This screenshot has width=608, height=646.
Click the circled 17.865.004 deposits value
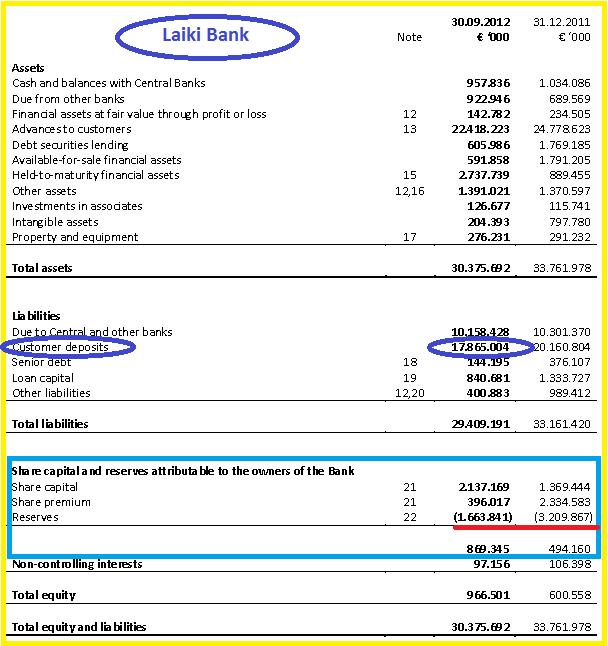(x=480, y=347)
